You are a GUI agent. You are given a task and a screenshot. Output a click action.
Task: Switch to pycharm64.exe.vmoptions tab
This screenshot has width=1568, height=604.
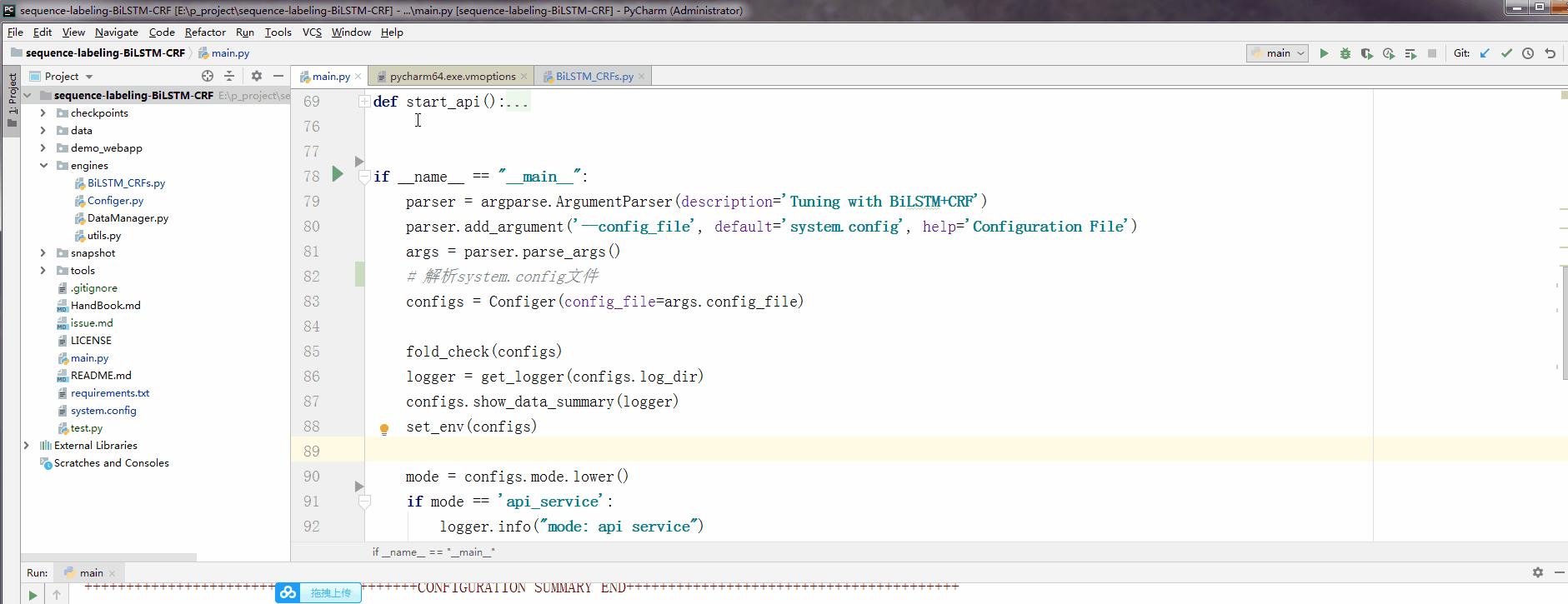click(453, 76)
